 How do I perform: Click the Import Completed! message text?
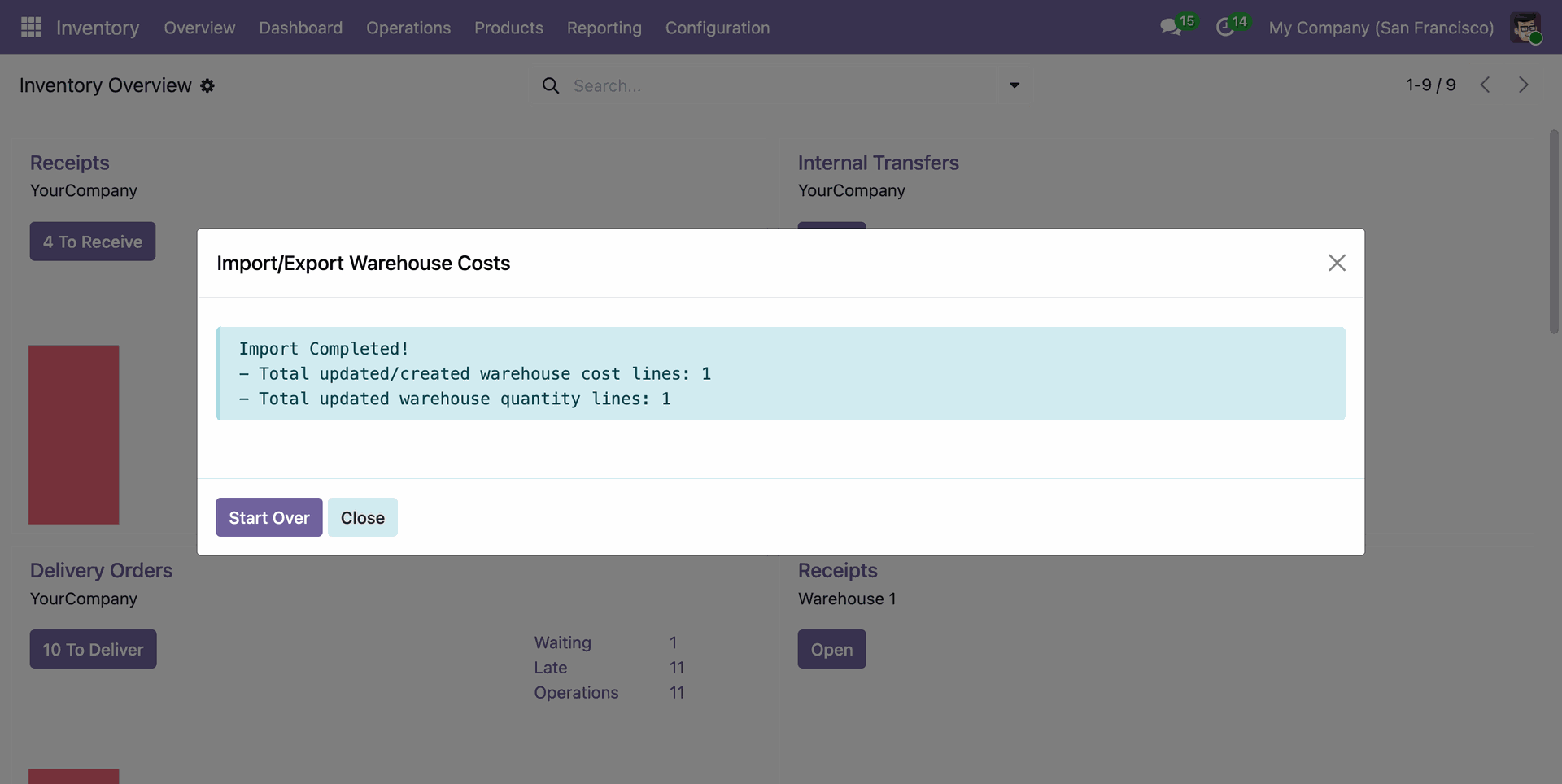[x=324, y=349]
